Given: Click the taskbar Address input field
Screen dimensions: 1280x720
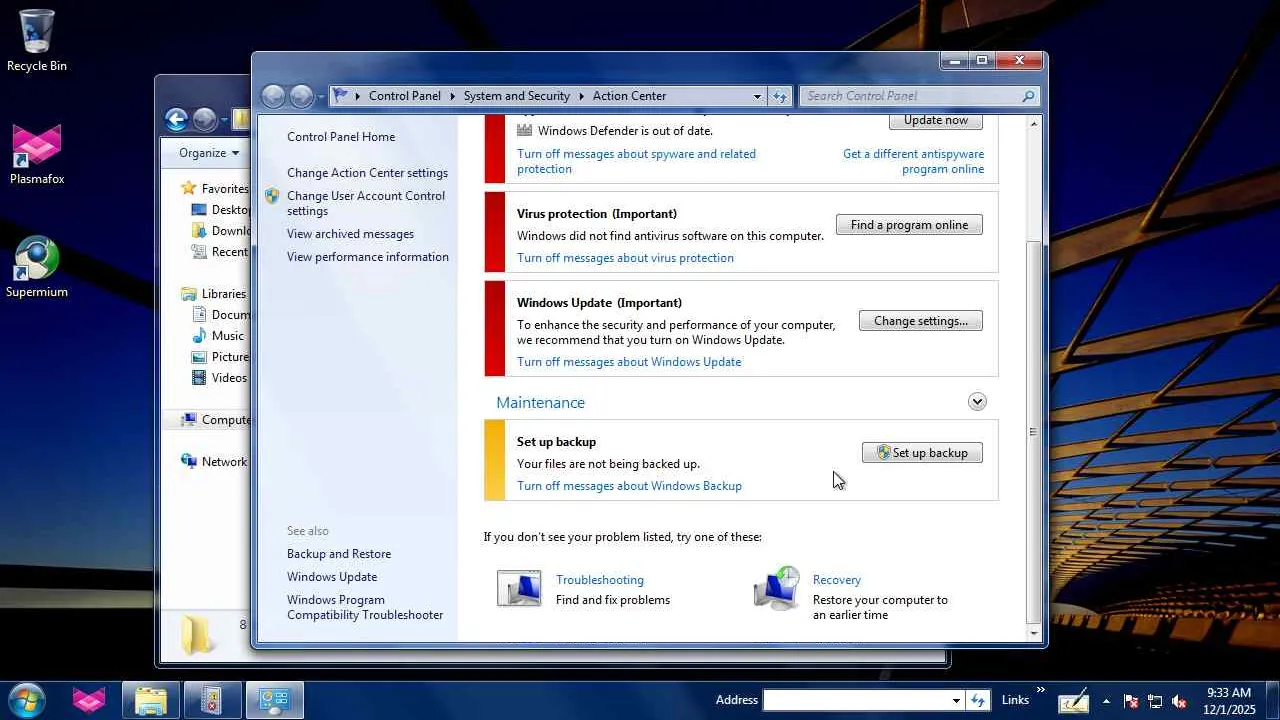Looking at the screenshot, I should click(855, 700).
